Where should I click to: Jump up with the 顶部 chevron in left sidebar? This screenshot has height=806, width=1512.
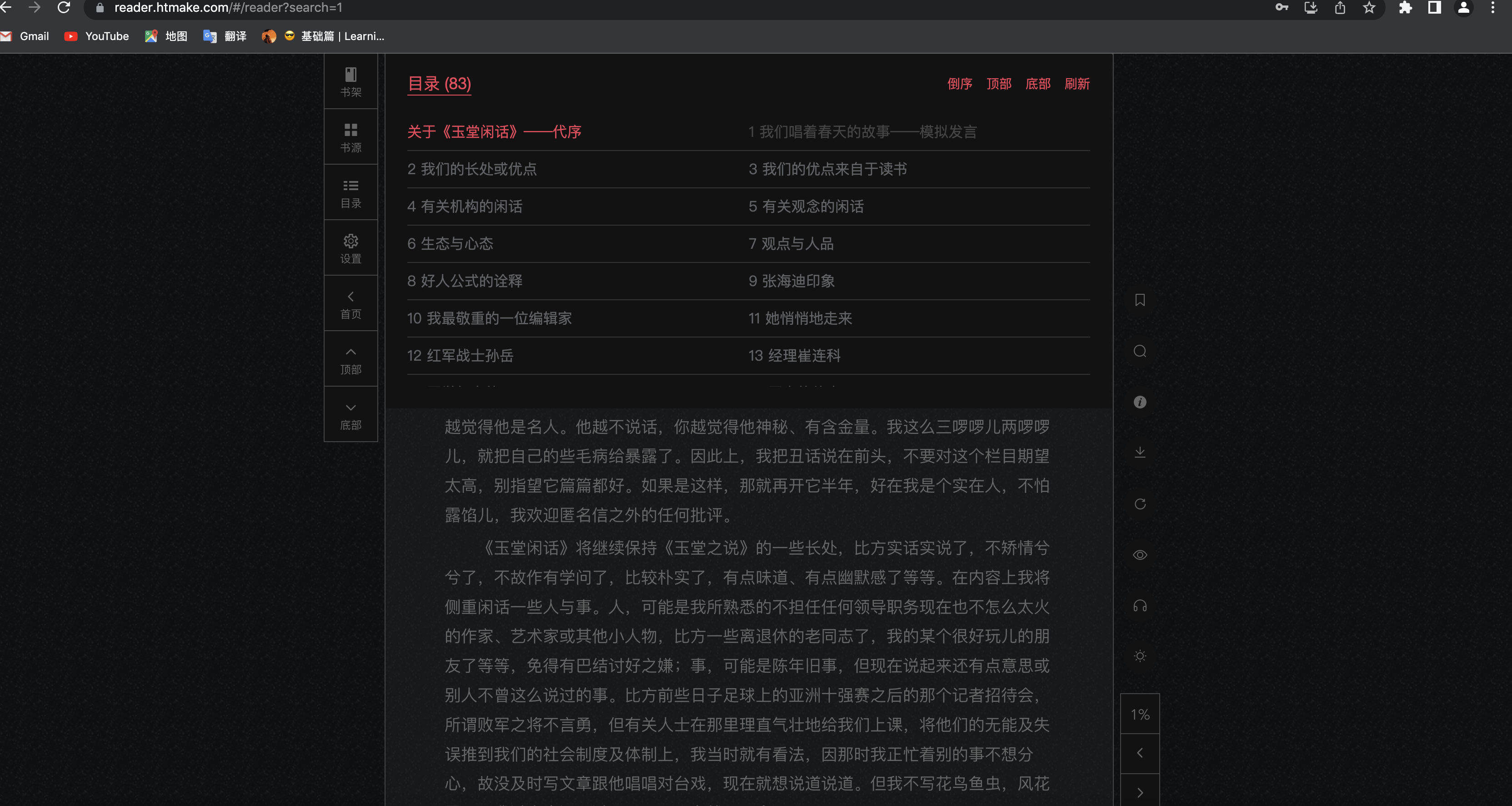350,359
